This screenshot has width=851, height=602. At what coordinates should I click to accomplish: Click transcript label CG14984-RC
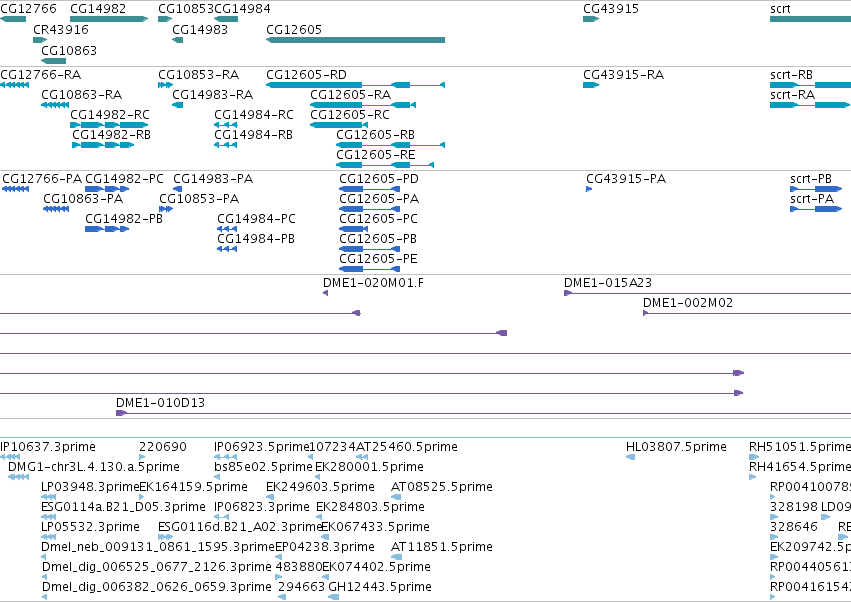tap(254, 115)
